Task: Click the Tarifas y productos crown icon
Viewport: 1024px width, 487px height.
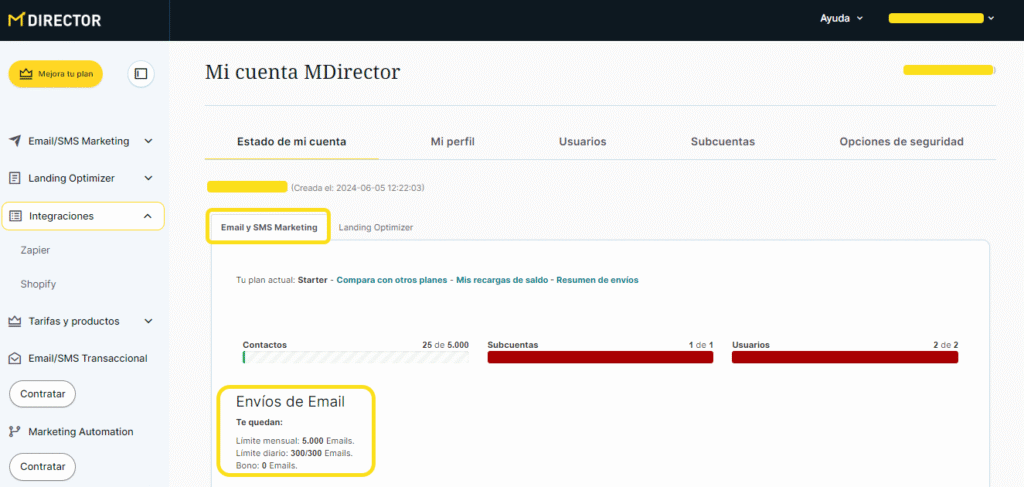Action: pyautogui.click(x=15, y=321)
